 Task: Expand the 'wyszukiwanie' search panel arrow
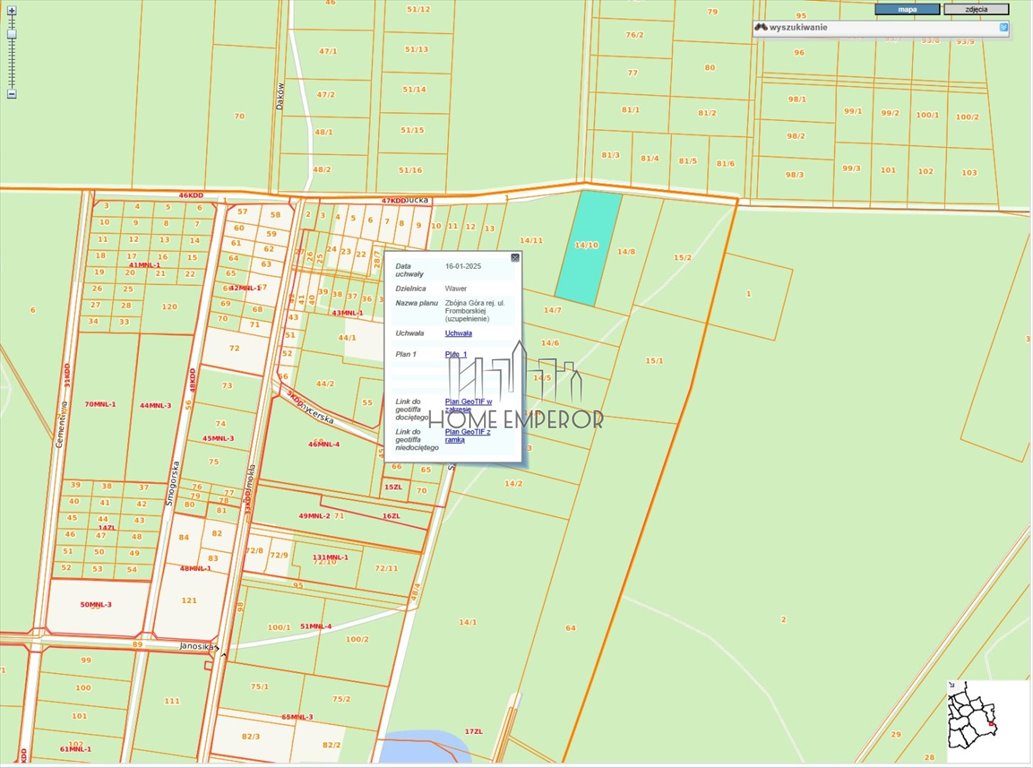pos(1004,27)
